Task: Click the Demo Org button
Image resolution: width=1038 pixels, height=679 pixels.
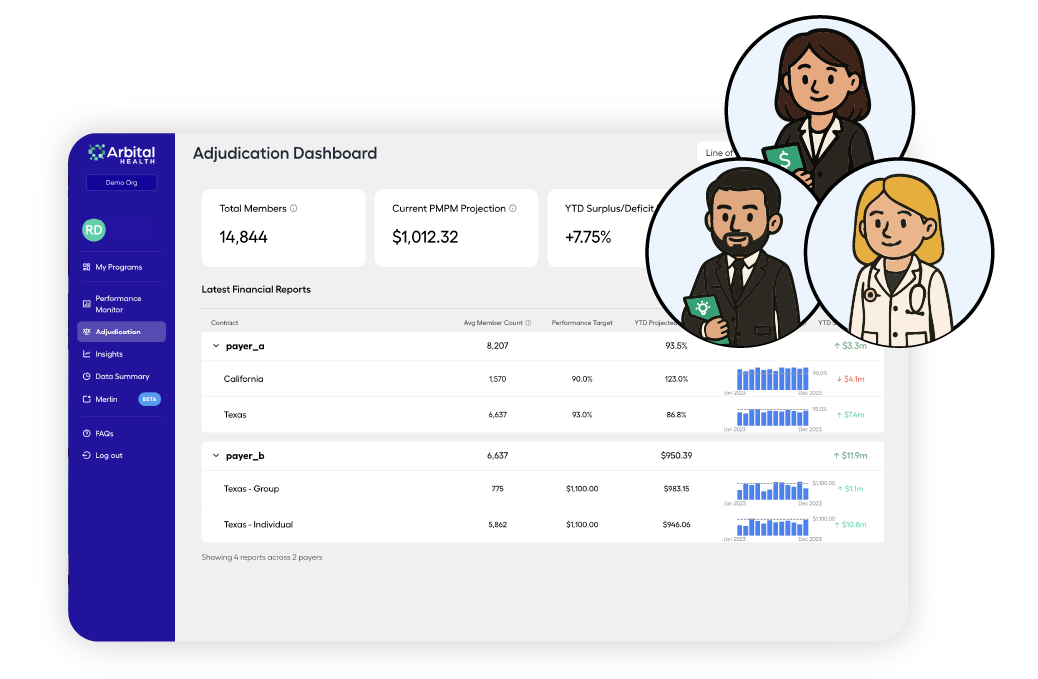Action: tap(120, 182)
